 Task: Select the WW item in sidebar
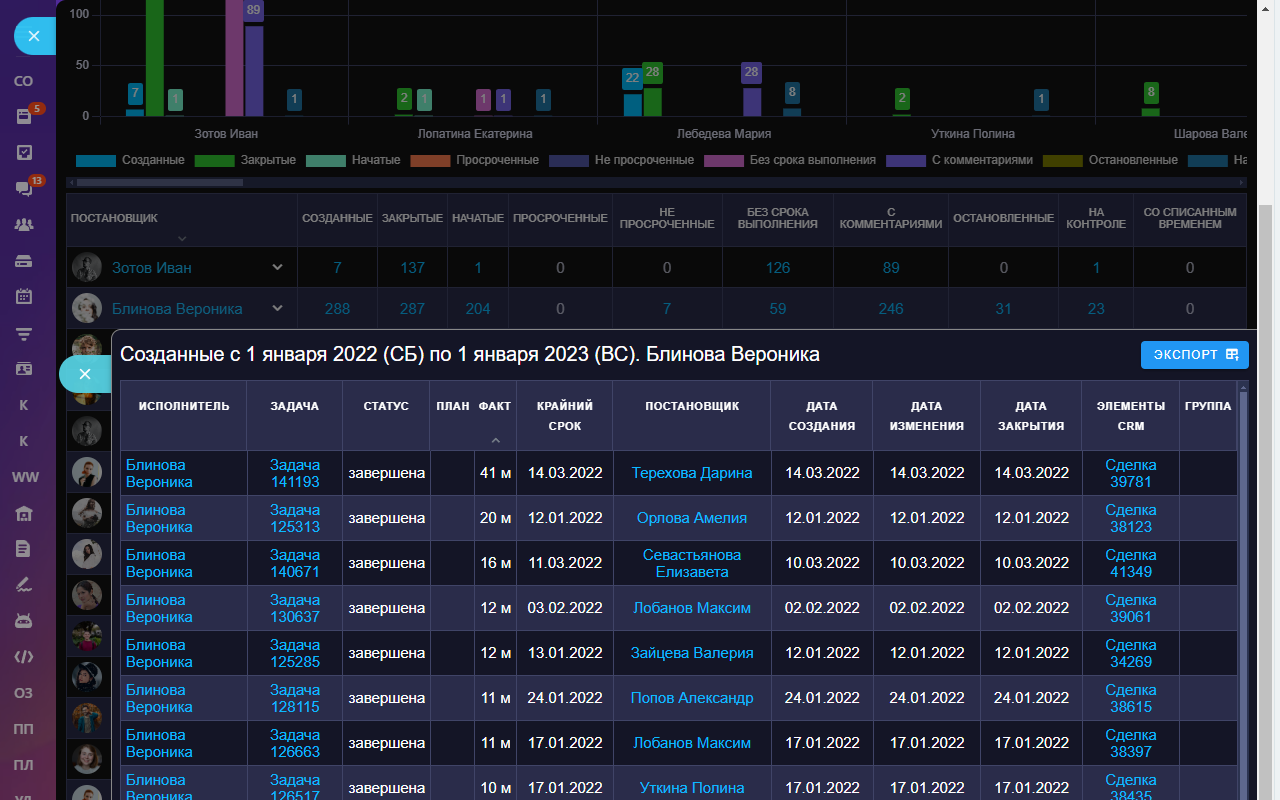tap(24, 478)
